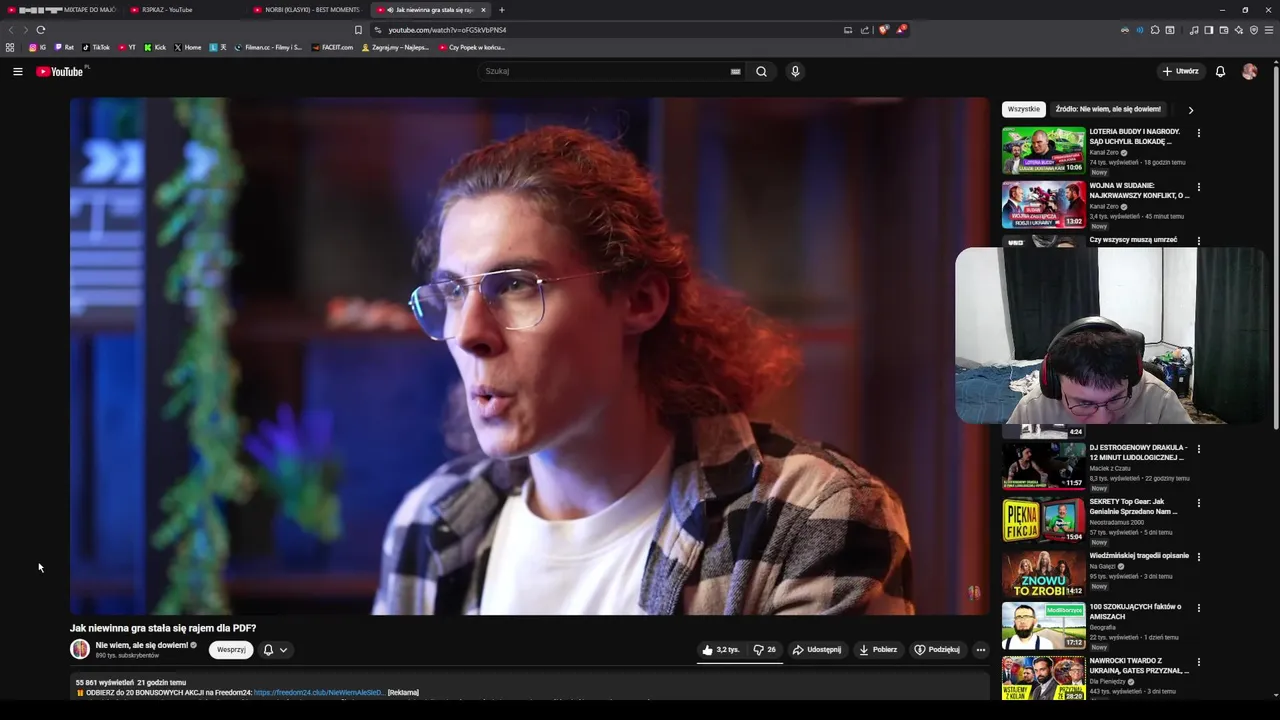Open a new browser tab
The height and width of the screenshot is (720, 1280).
tap(502, 10)
